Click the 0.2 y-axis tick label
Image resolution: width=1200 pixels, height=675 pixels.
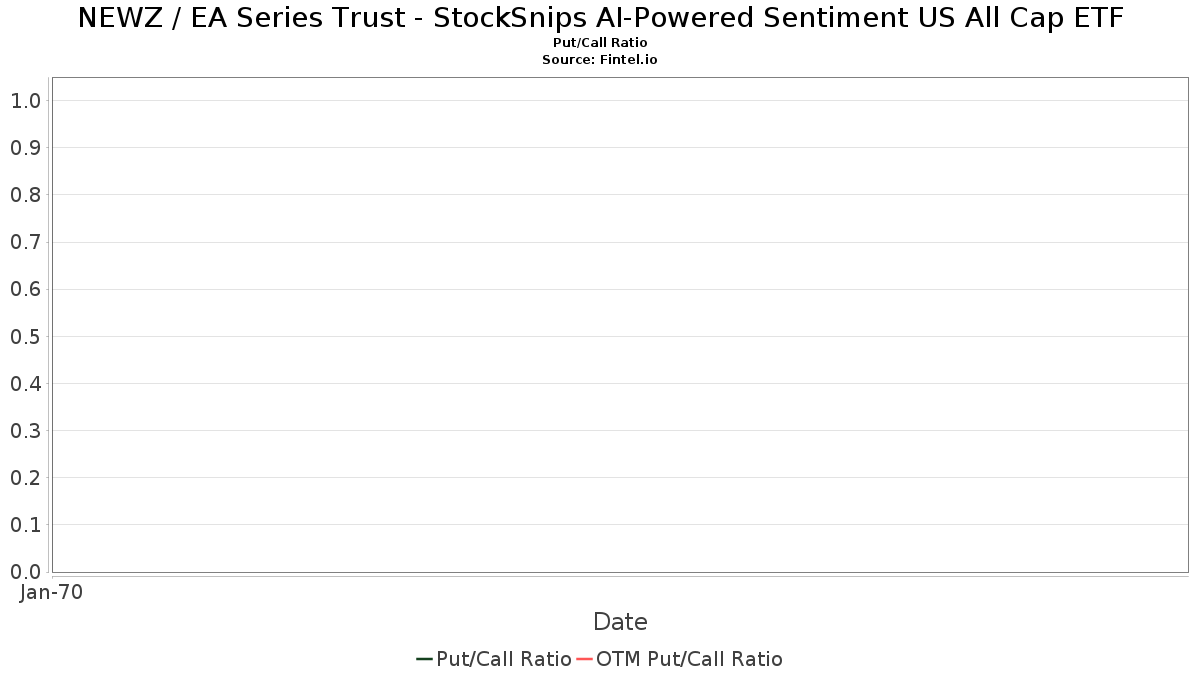25,478
